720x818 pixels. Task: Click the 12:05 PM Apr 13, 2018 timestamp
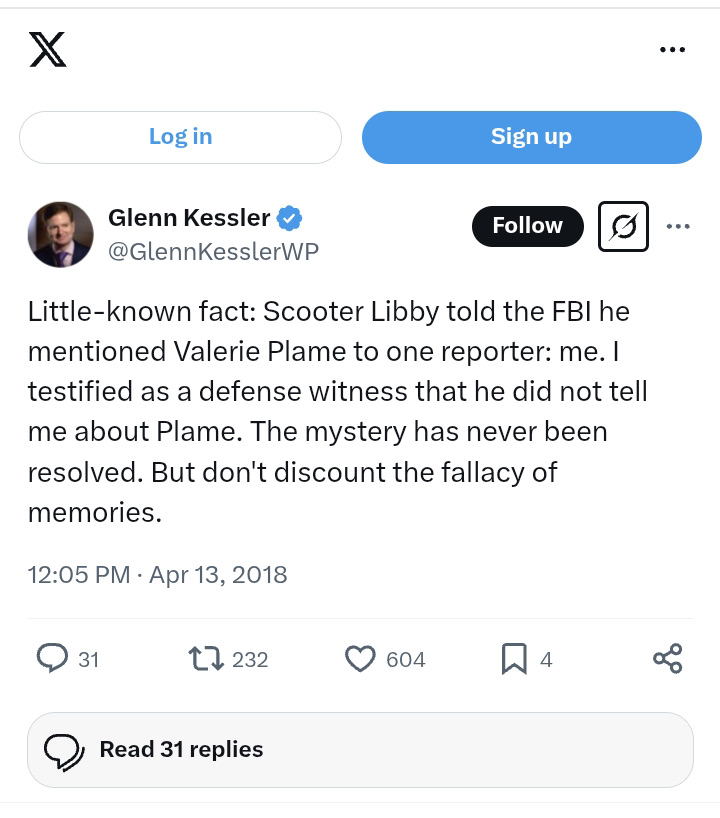pyautogui.click(x=158, y=575)
